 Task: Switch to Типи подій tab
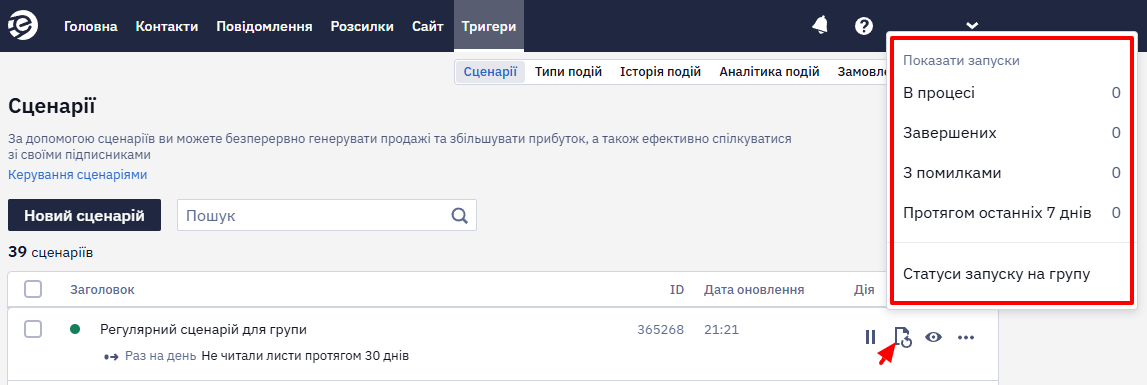pyautogui.click(x=568, y=72)
